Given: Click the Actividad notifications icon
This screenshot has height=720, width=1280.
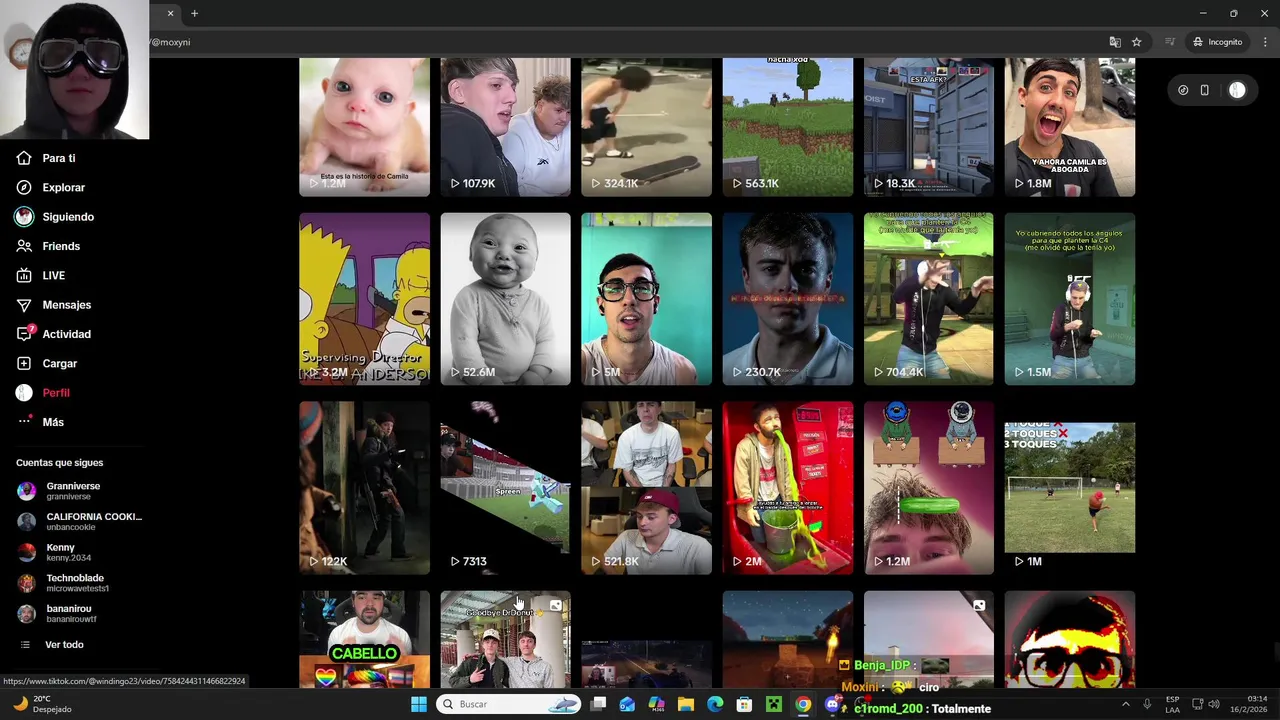Looking at the screenshot, I should 24,334.
